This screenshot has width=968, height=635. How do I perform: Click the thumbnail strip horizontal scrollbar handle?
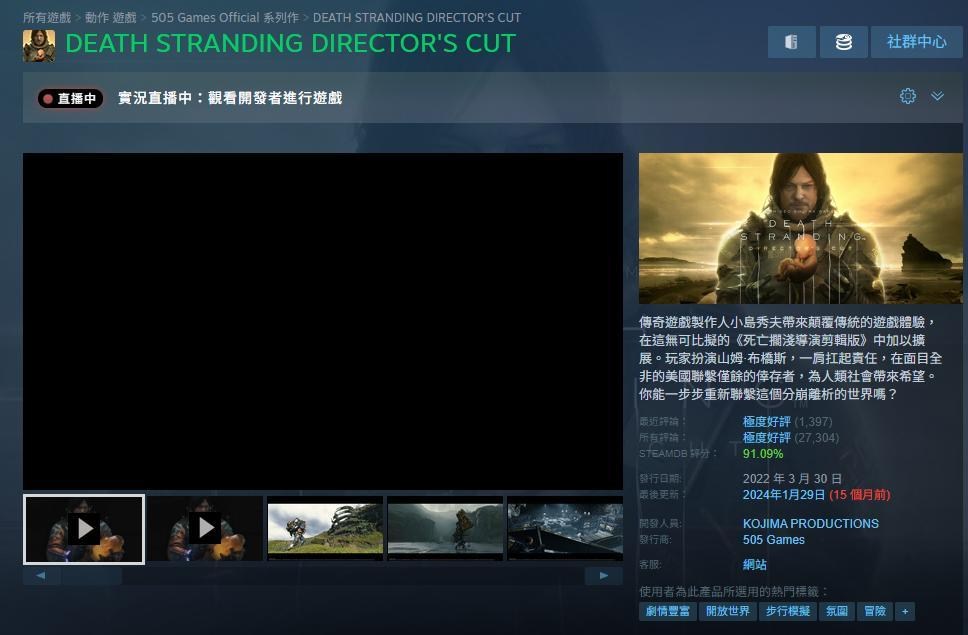click(x=91, y=576)
